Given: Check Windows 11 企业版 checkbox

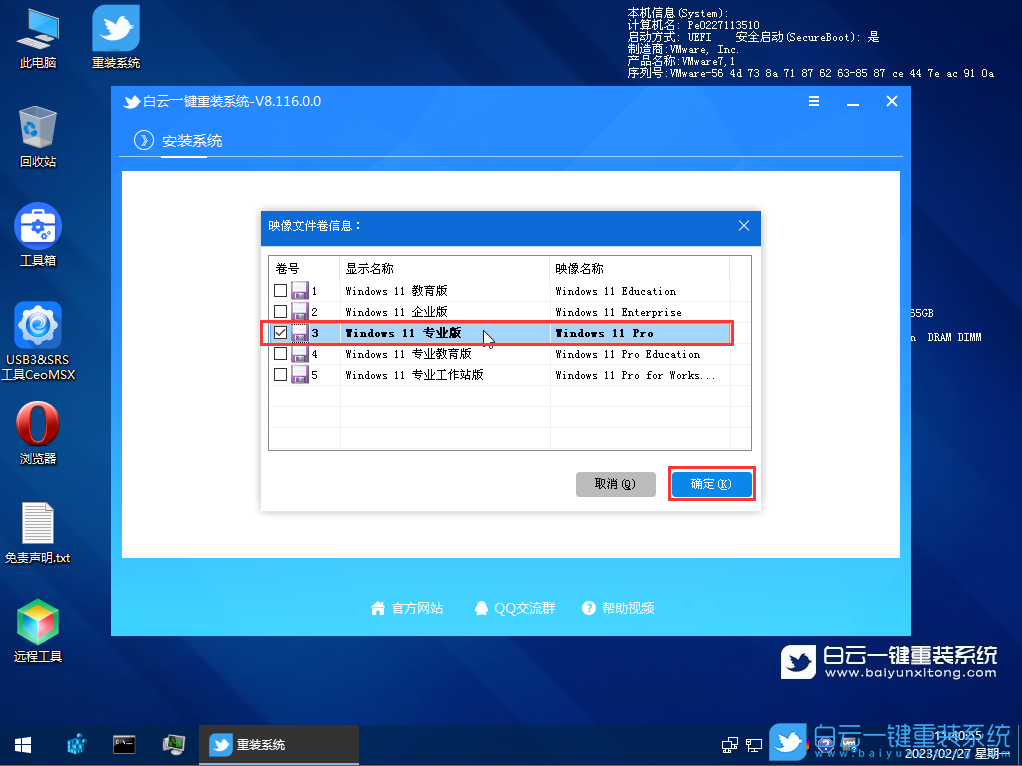Looking at the screenshot, I should (x=280, y=312).
